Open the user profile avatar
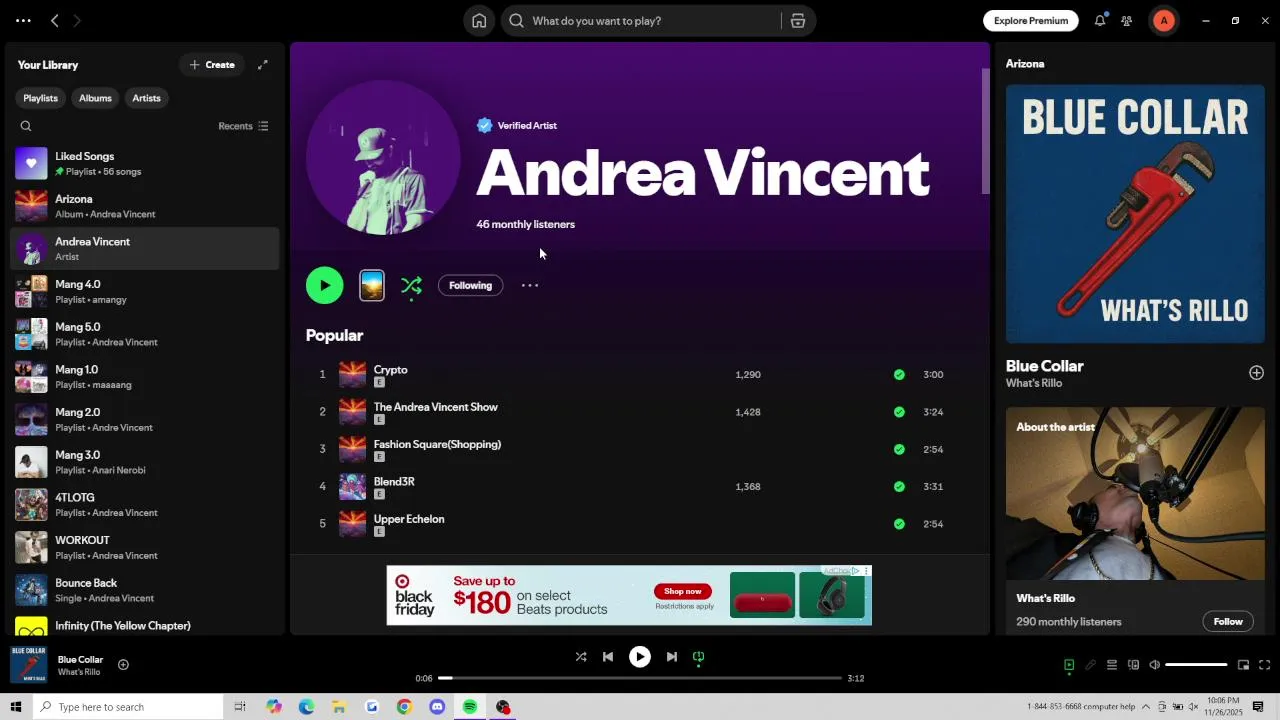Screen dimensions: 1280x720 1163,20
